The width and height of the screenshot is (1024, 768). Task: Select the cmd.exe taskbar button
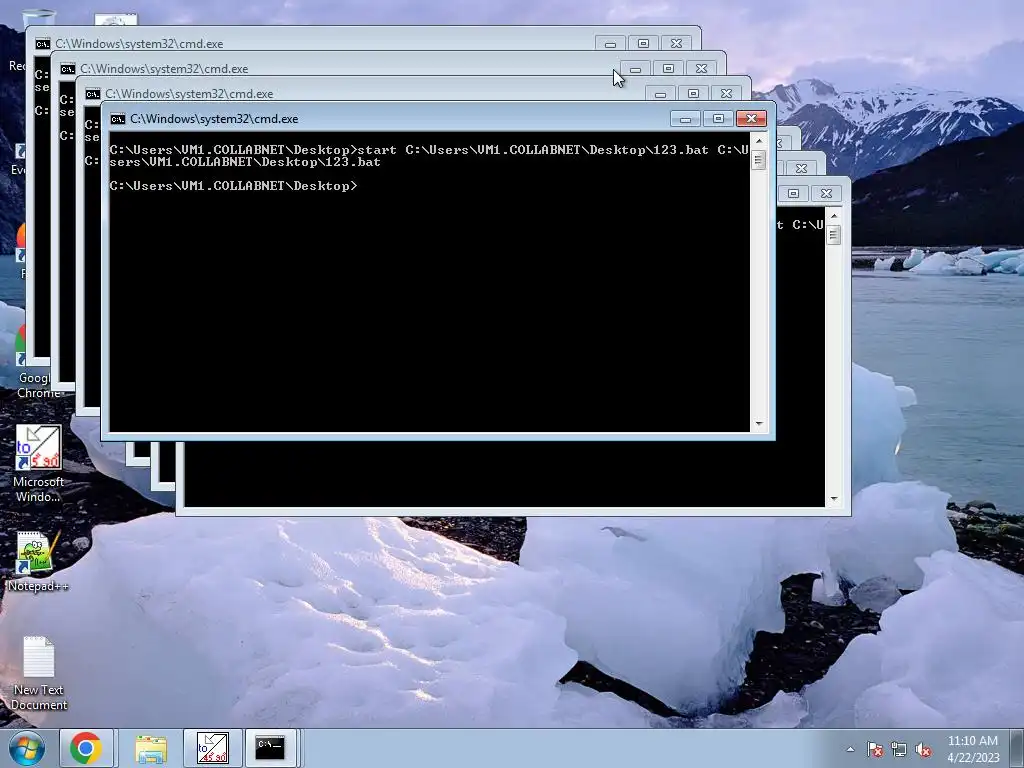(270, 748)
